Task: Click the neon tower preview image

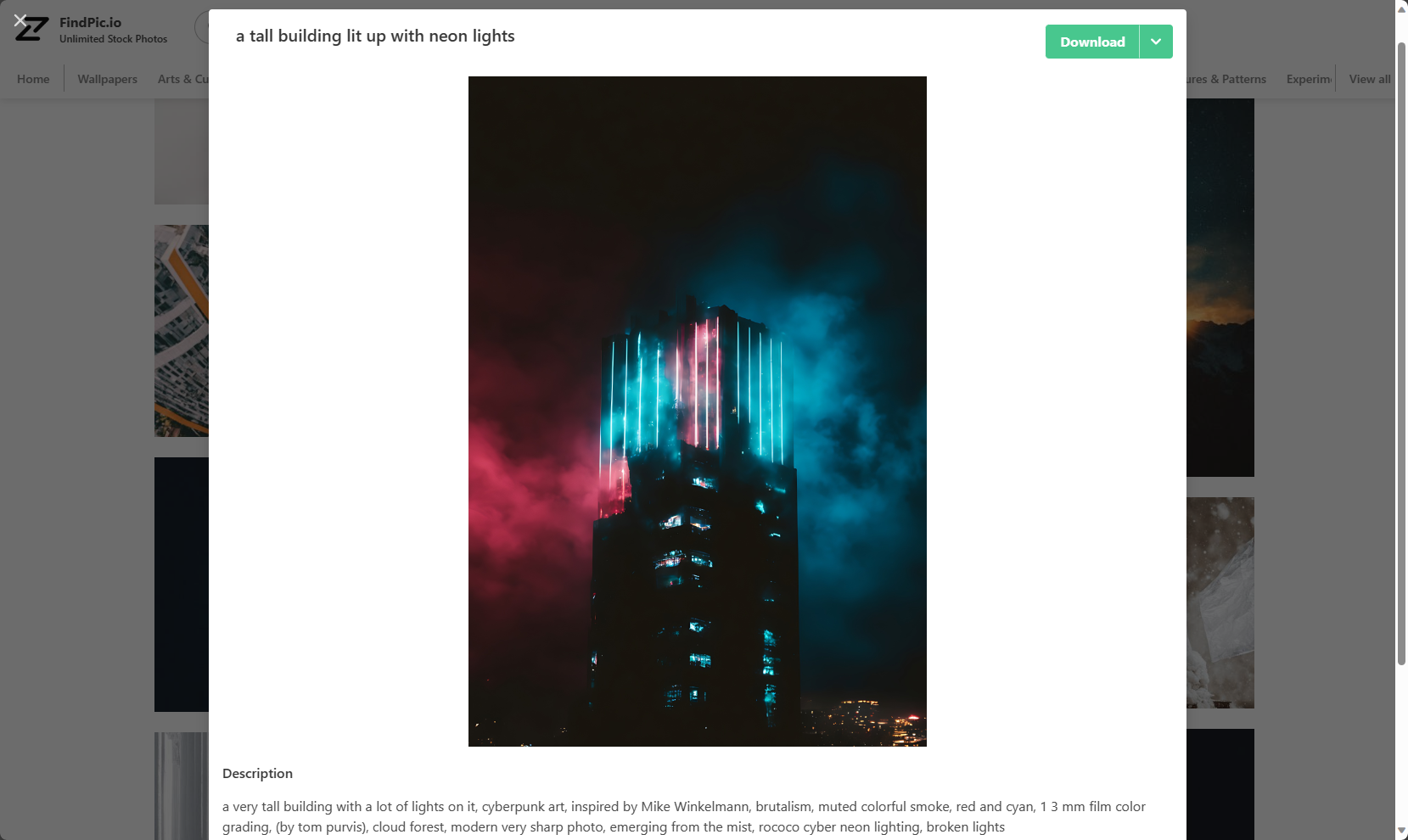Action: click(698, 412)
